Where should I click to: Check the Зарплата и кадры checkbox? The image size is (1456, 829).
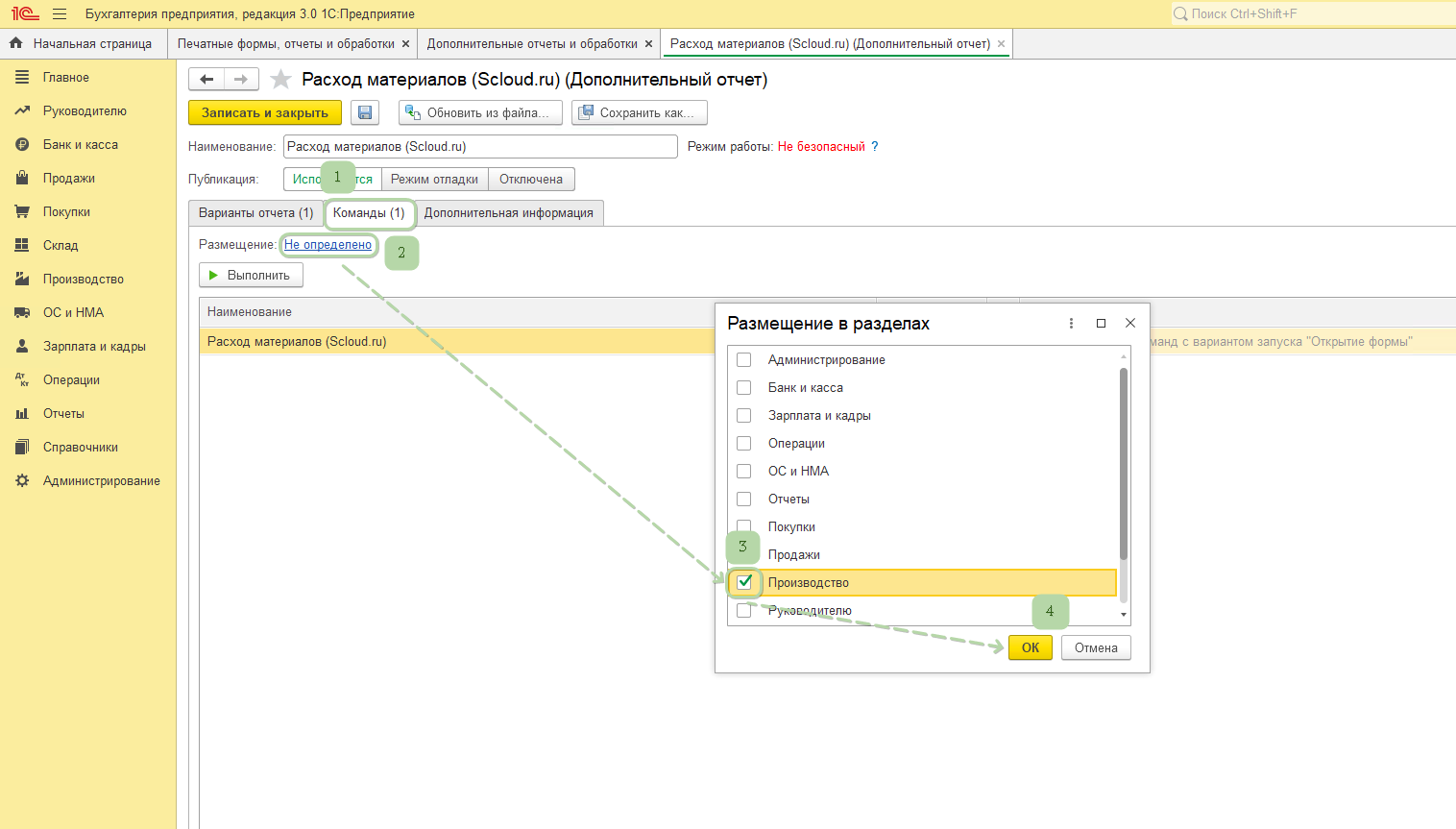743,415
